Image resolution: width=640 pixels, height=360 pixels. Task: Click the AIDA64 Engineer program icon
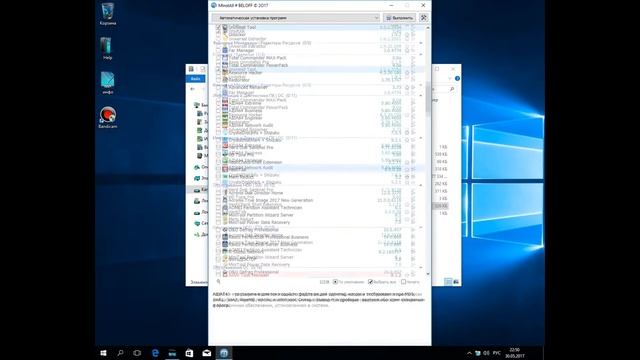tap(225, 118)
